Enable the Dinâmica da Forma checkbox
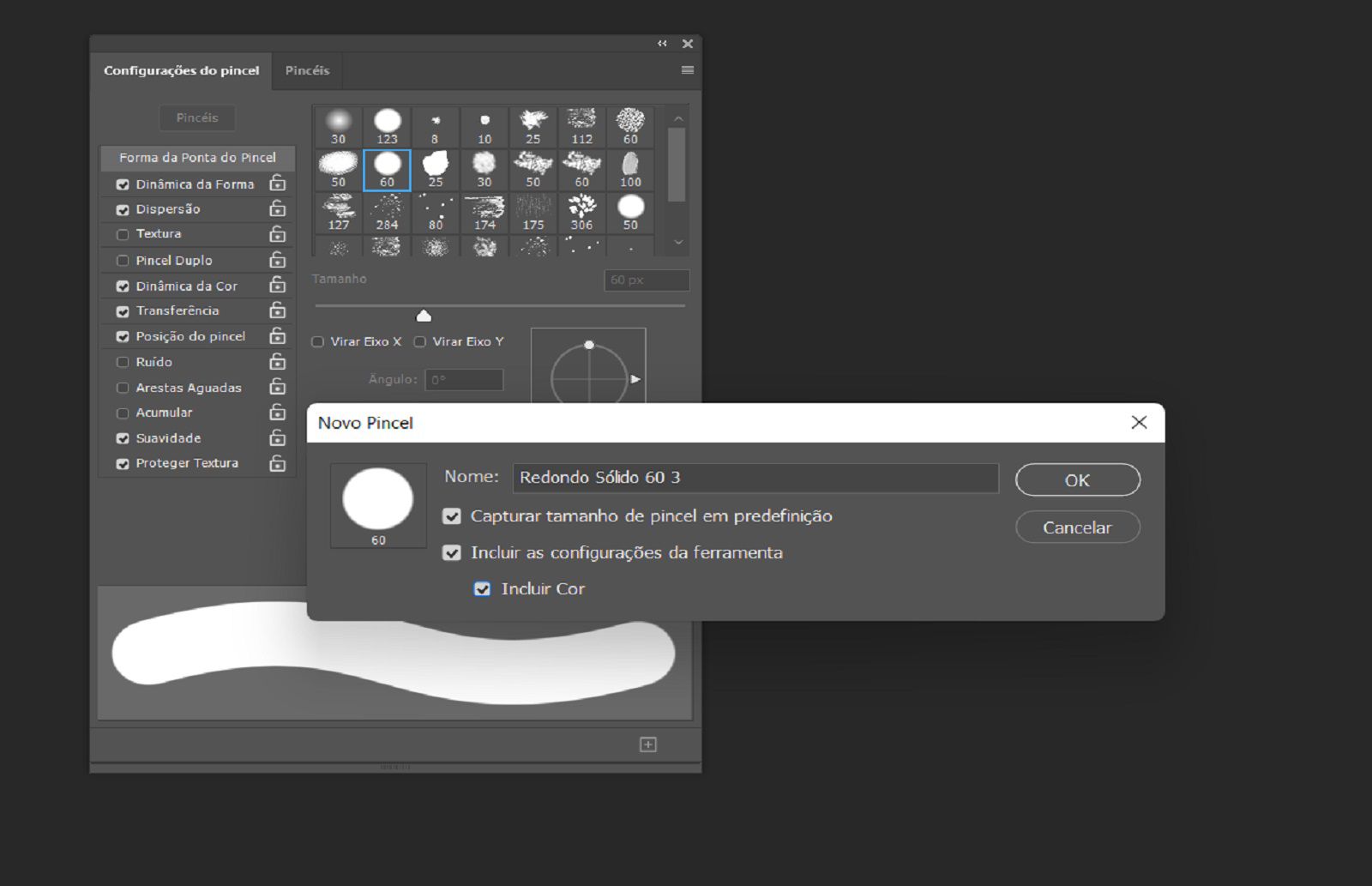Image resolution: width=1372 pixels, height=886 pixels. pyautogui.click(x=123, y=184)
